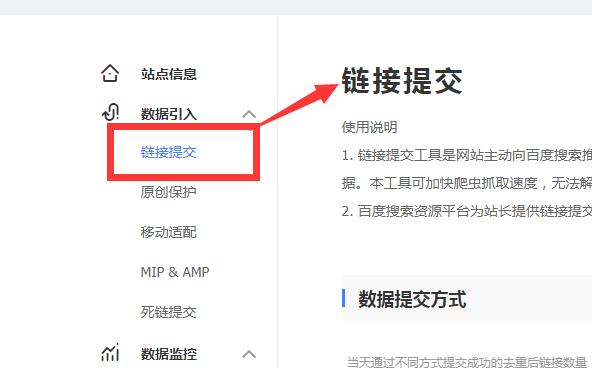
Task: Open the 原创保护 submenu item
Action: point(168,192)
